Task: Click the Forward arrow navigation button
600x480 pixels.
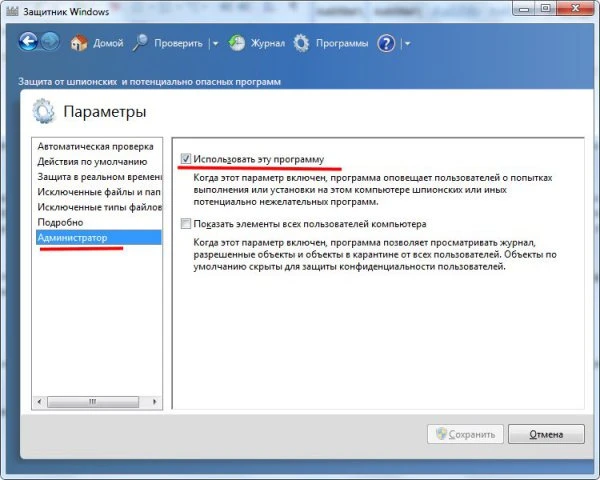Action: point(51,43)
